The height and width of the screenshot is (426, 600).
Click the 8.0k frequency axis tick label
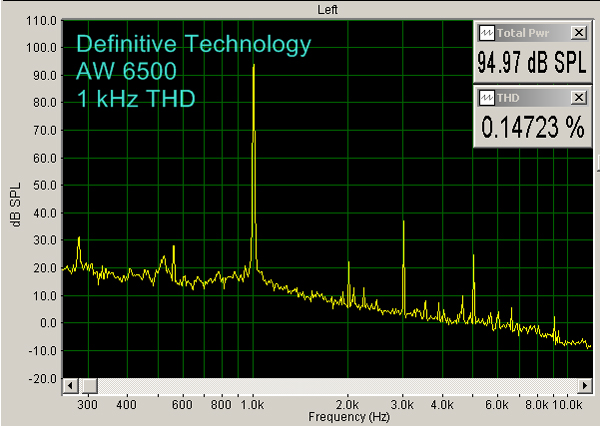tap(536, 405)
